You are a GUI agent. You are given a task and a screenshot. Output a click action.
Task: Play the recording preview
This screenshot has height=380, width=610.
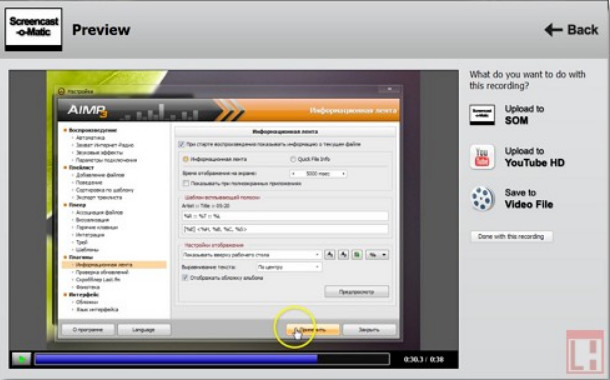(x=21, y=359)
